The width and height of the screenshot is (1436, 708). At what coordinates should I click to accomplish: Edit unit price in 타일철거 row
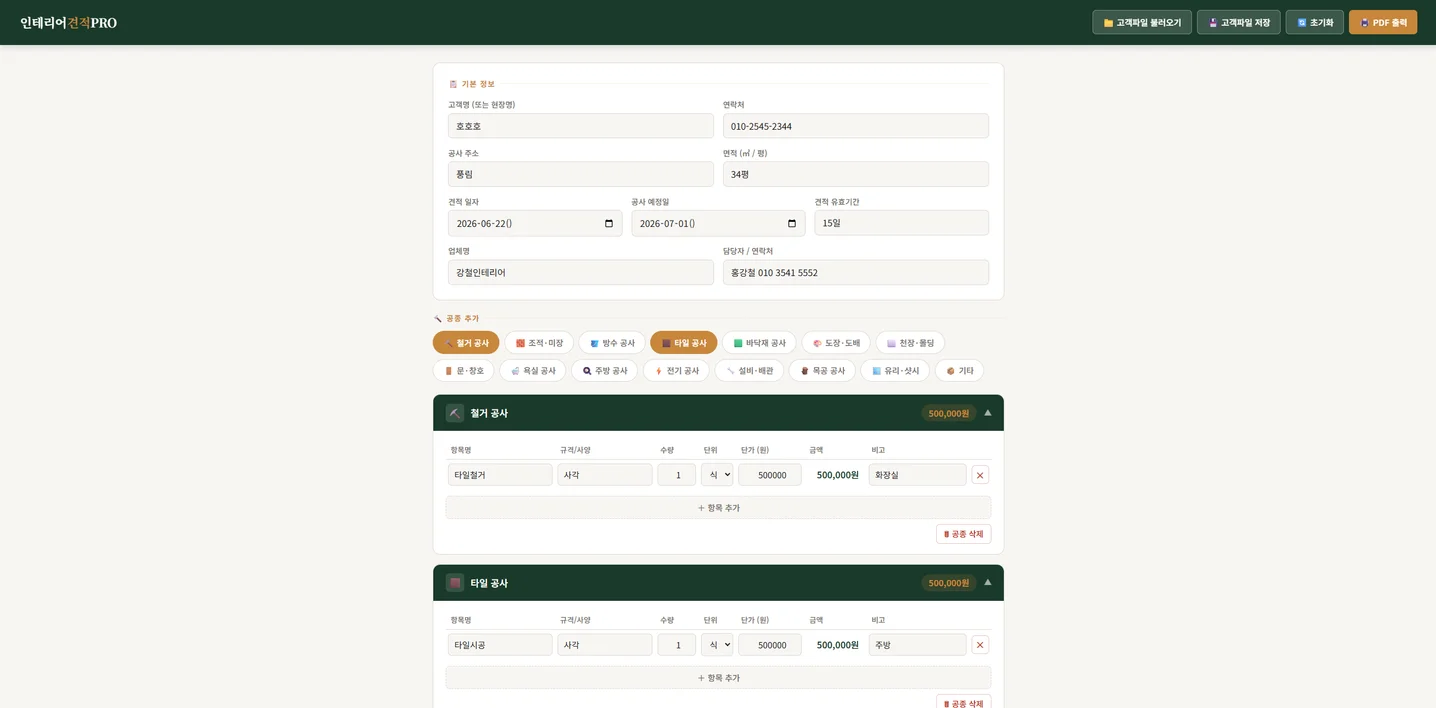[770, 475]
